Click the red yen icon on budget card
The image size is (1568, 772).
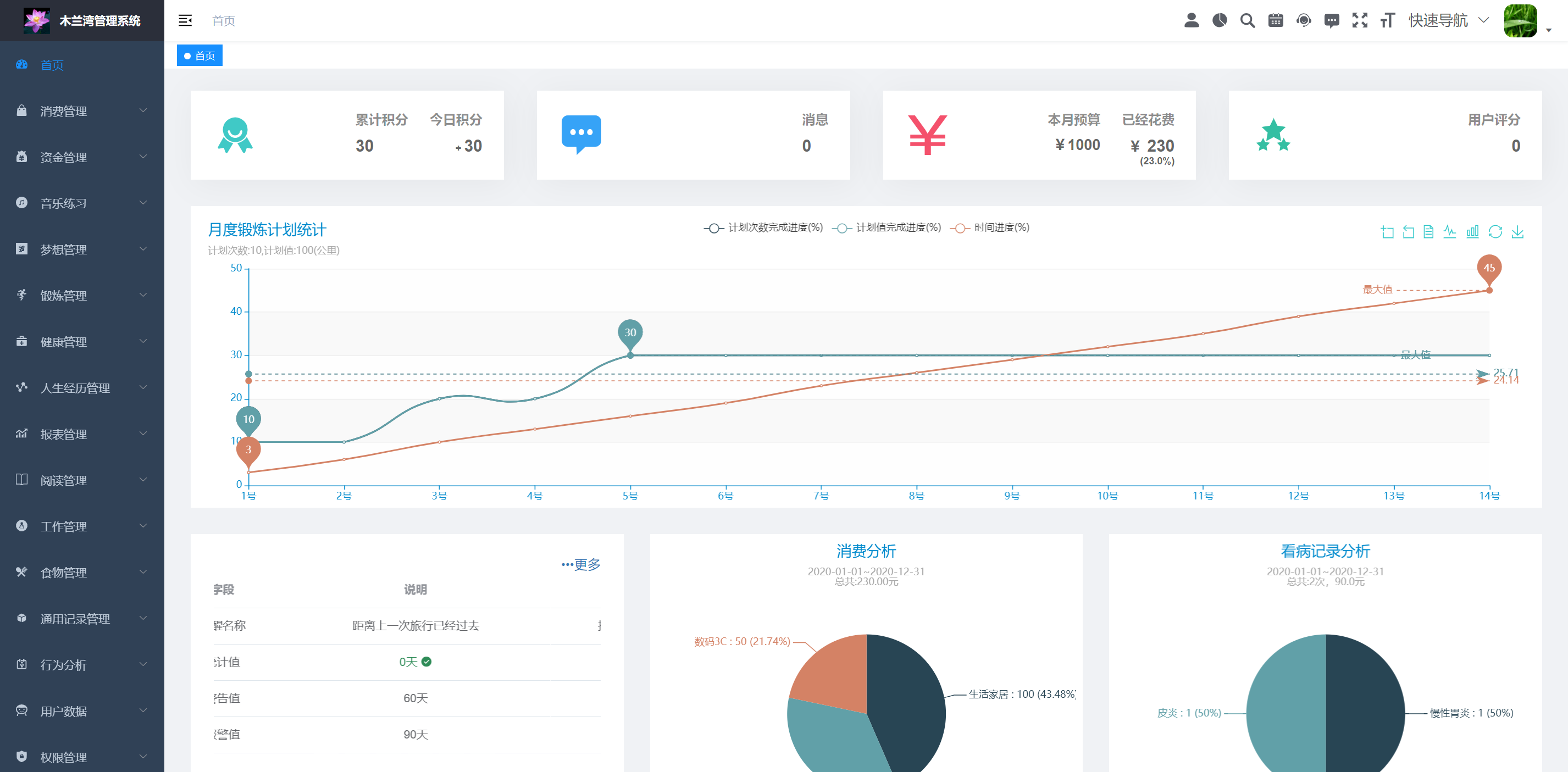(927, 135)
